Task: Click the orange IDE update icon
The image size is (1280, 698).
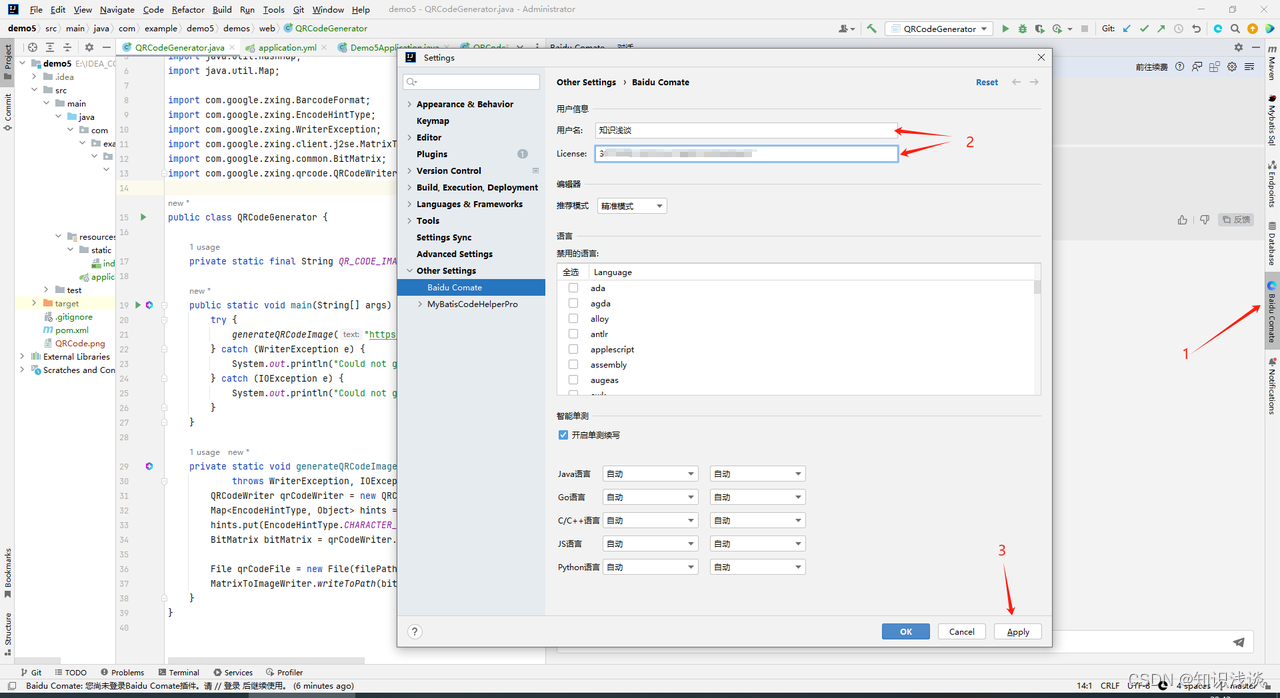Action: click(1254, 29)
